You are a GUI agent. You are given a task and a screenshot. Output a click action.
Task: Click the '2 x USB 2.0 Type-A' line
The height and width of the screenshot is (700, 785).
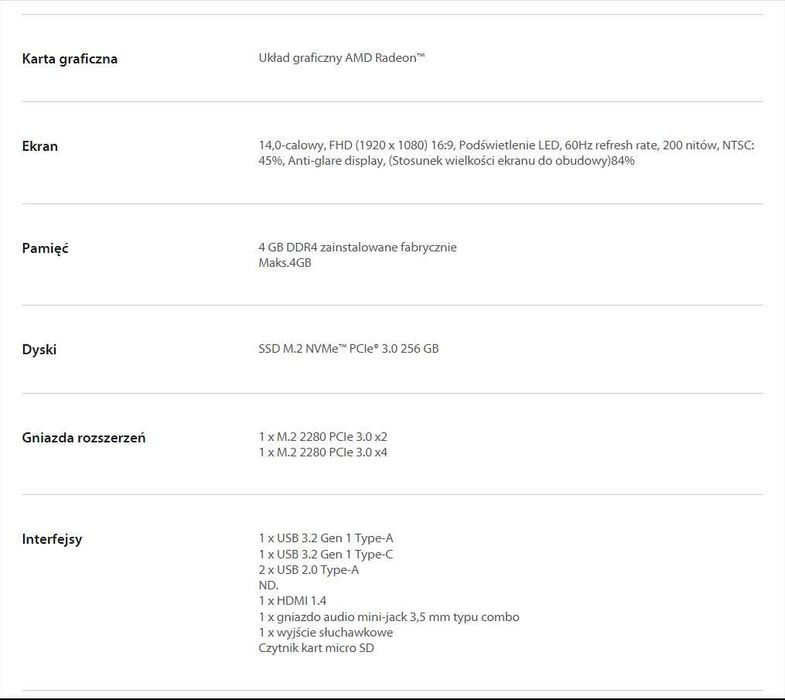click(308, 570)
